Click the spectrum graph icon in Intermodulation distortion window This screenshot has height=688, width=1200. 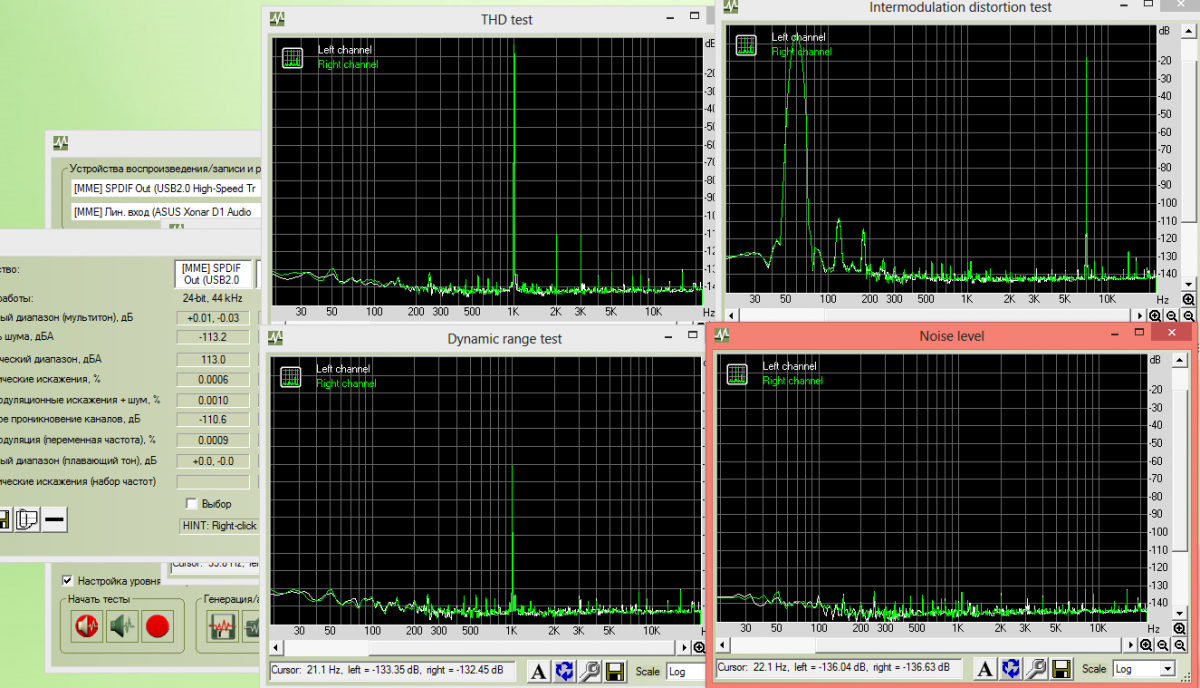point(745,44)
